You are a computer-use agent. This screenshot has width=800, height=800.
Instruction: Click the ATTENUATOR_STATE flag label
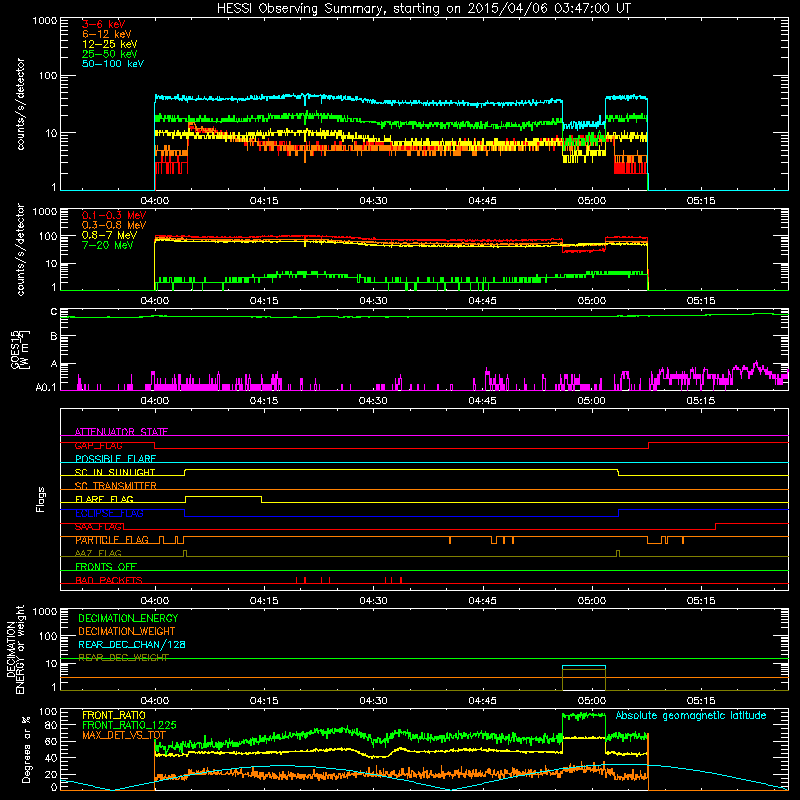tap(121, 432)
